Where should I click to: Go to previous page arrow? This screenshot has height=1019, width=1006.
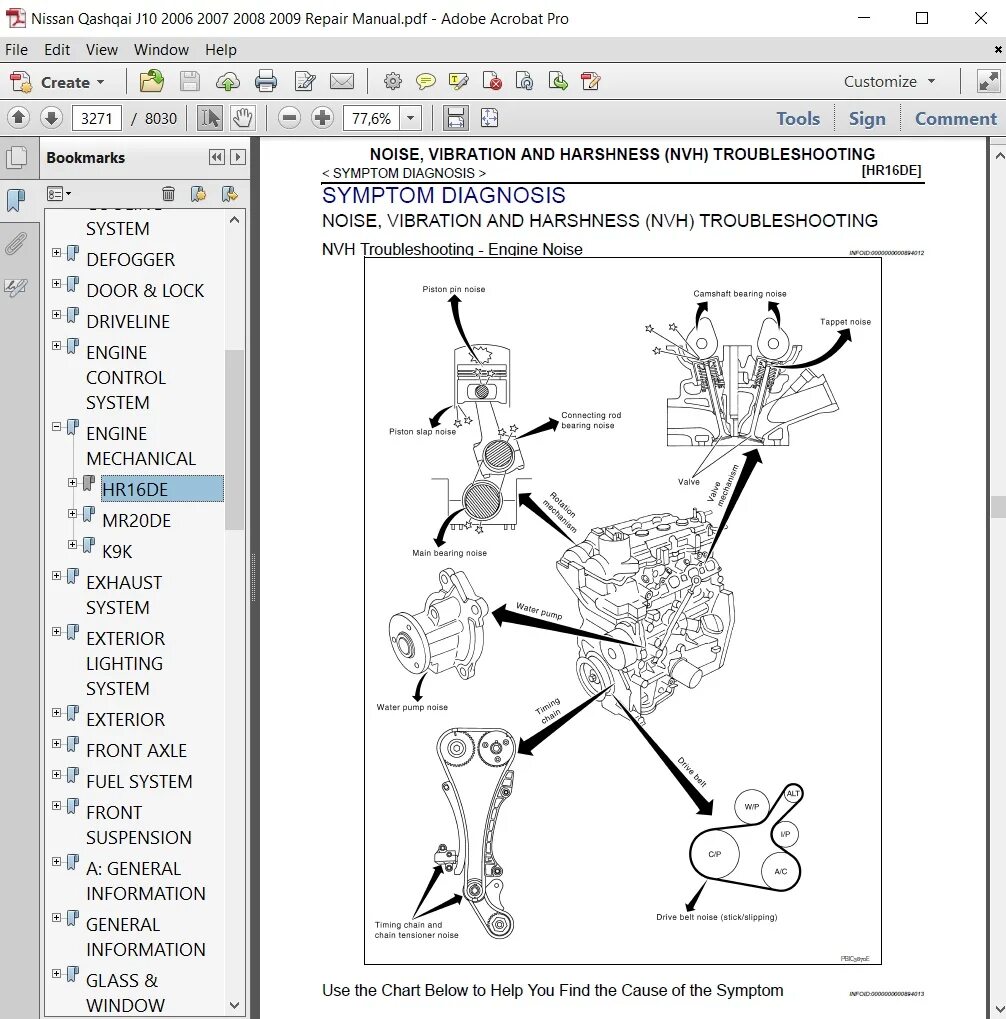18,118
